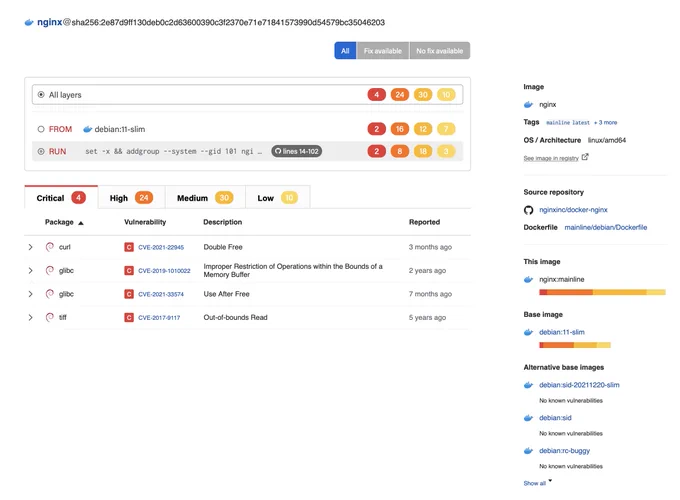Click the critical C badge for CVE-2019-1010022
Screen dimensions: 680x500
tap(129, 271)
